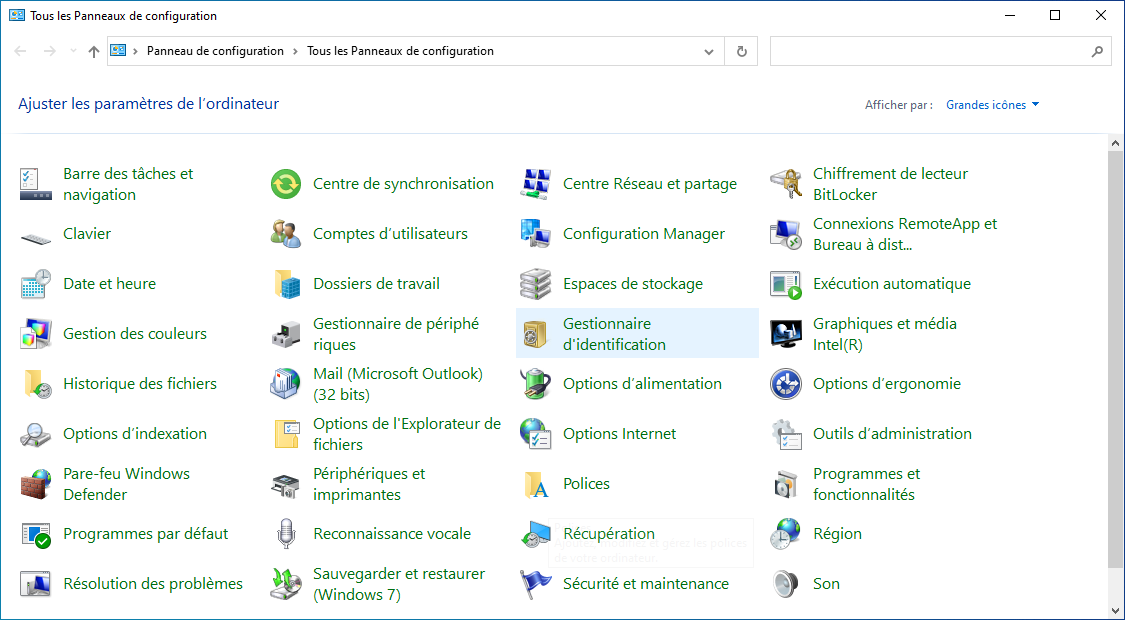Open Options de l'Explorateur de fichiers link

[407, 434]
